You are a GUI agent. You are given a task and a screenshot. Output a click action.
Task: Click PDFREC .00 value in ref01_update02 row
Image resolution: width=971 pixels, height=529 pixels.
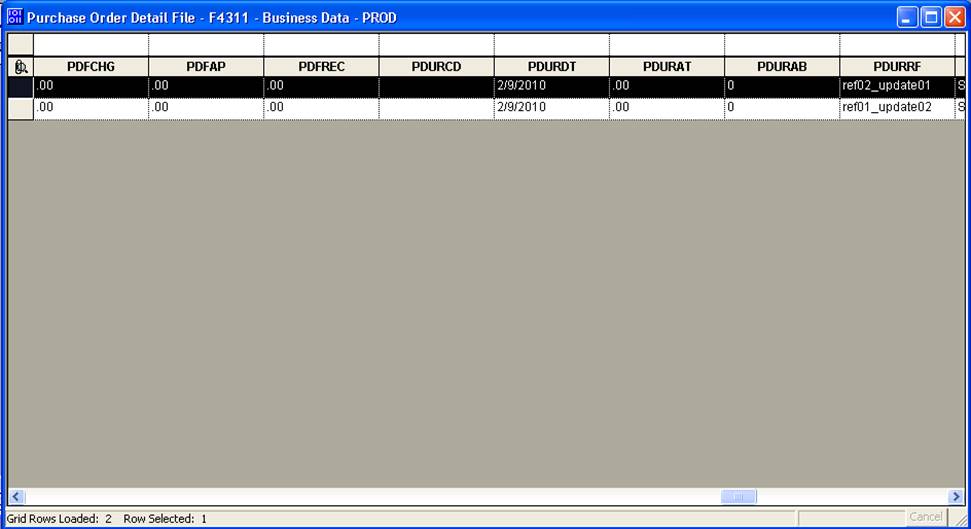(321, 108)
